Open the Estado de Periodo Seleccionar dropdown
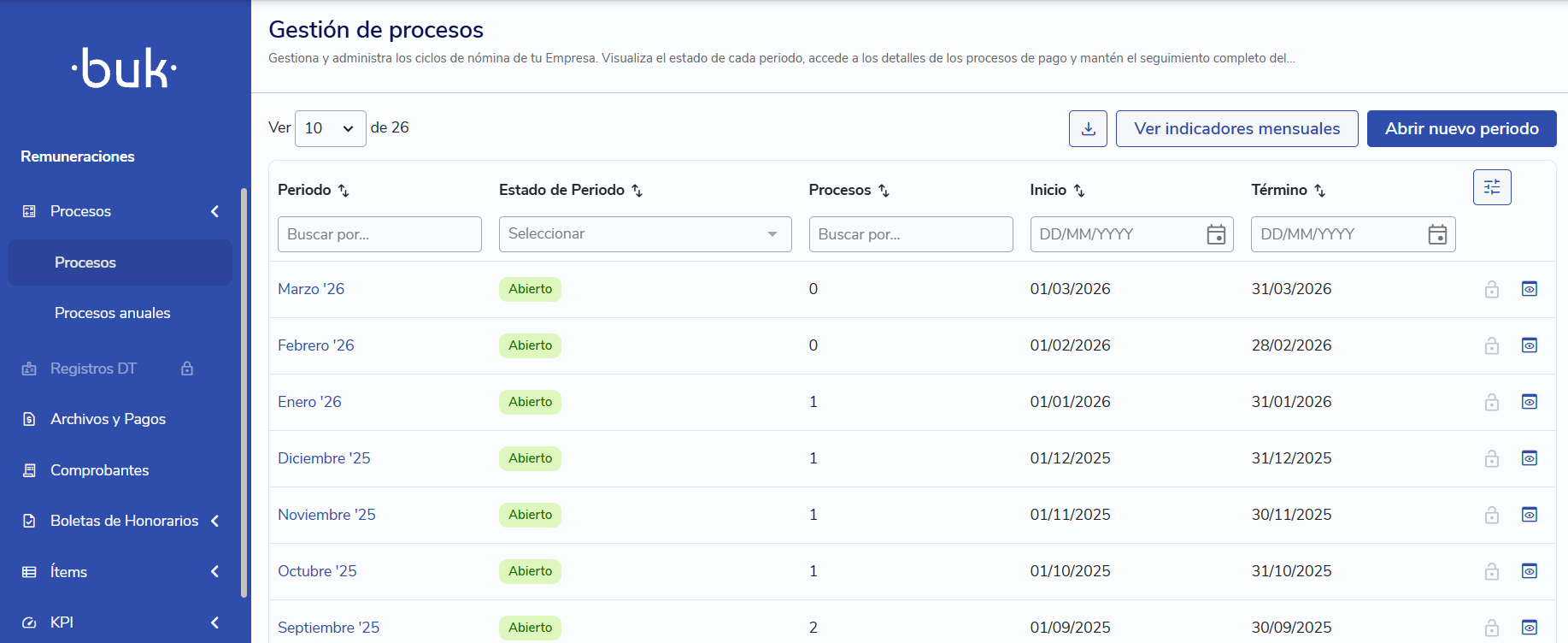 click(x=645, y=234)
